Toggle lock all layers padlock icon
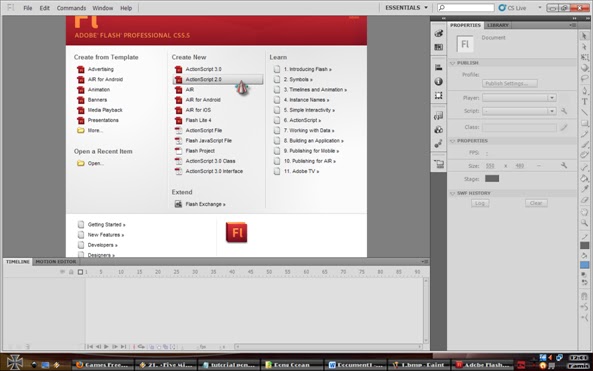 [x=71, y=272]
